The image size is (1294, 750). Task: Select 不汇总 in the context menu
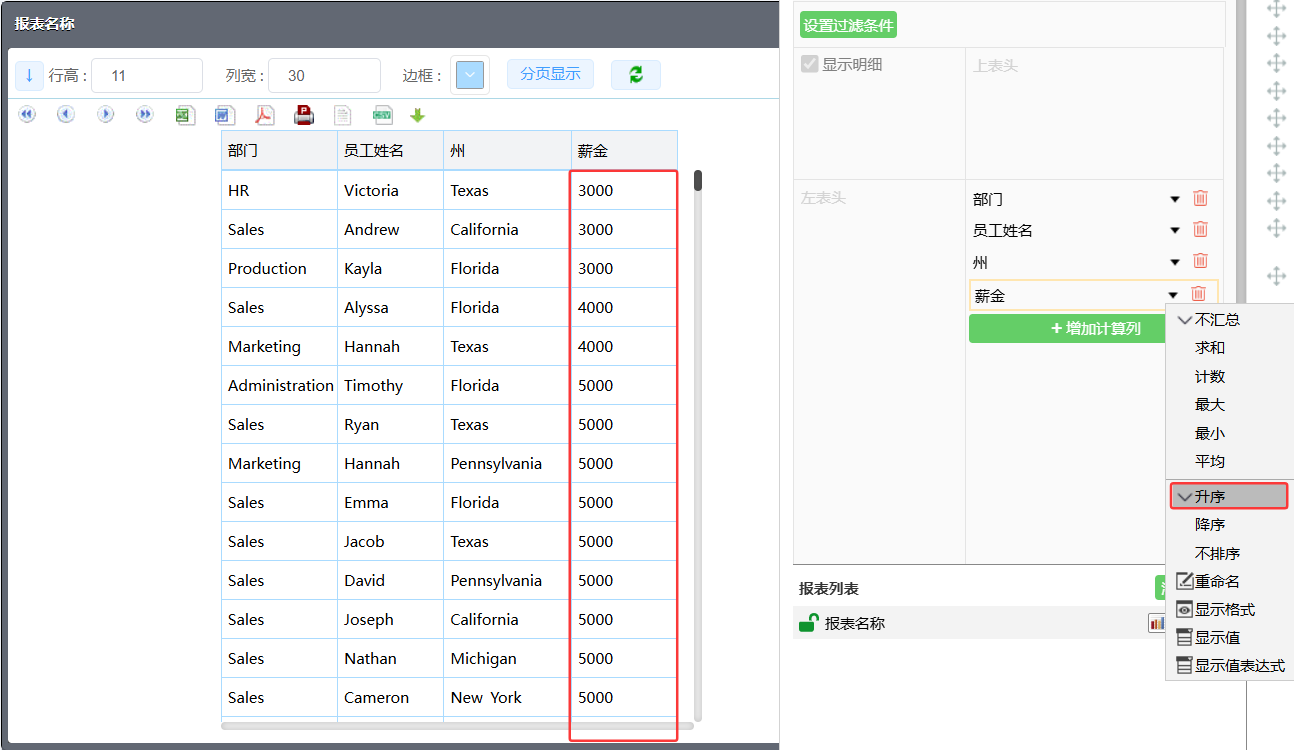[1229, 320]
